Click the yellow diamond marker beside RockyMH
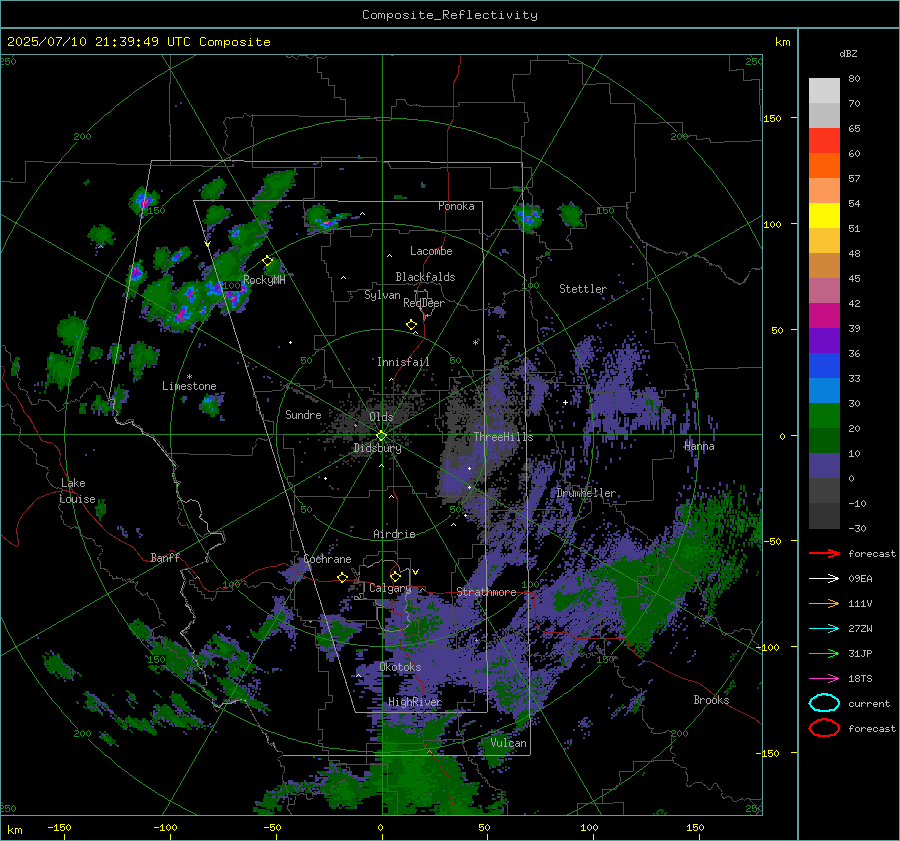900x841 pixels. 267,261
